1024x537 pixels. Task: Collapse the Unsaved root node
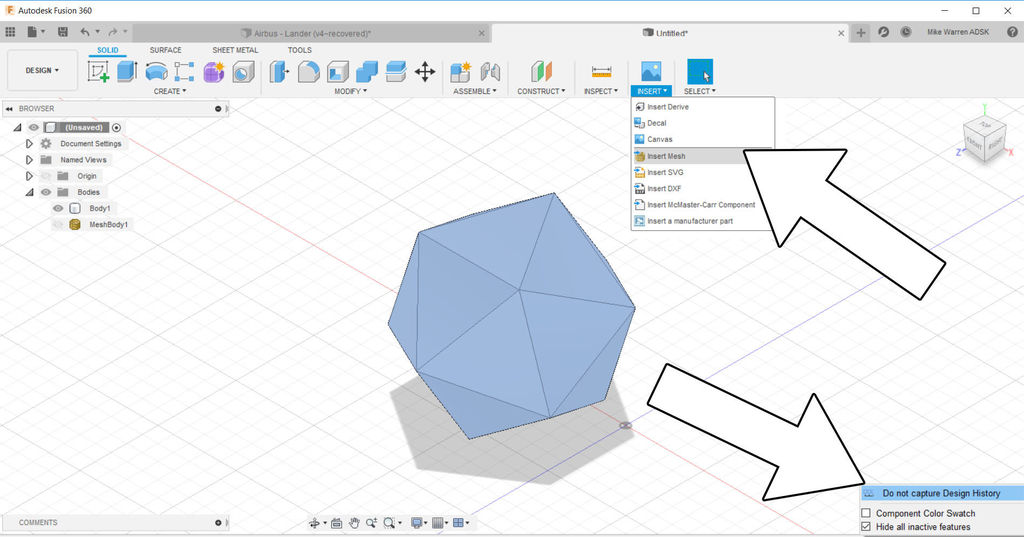click(17, 127)
